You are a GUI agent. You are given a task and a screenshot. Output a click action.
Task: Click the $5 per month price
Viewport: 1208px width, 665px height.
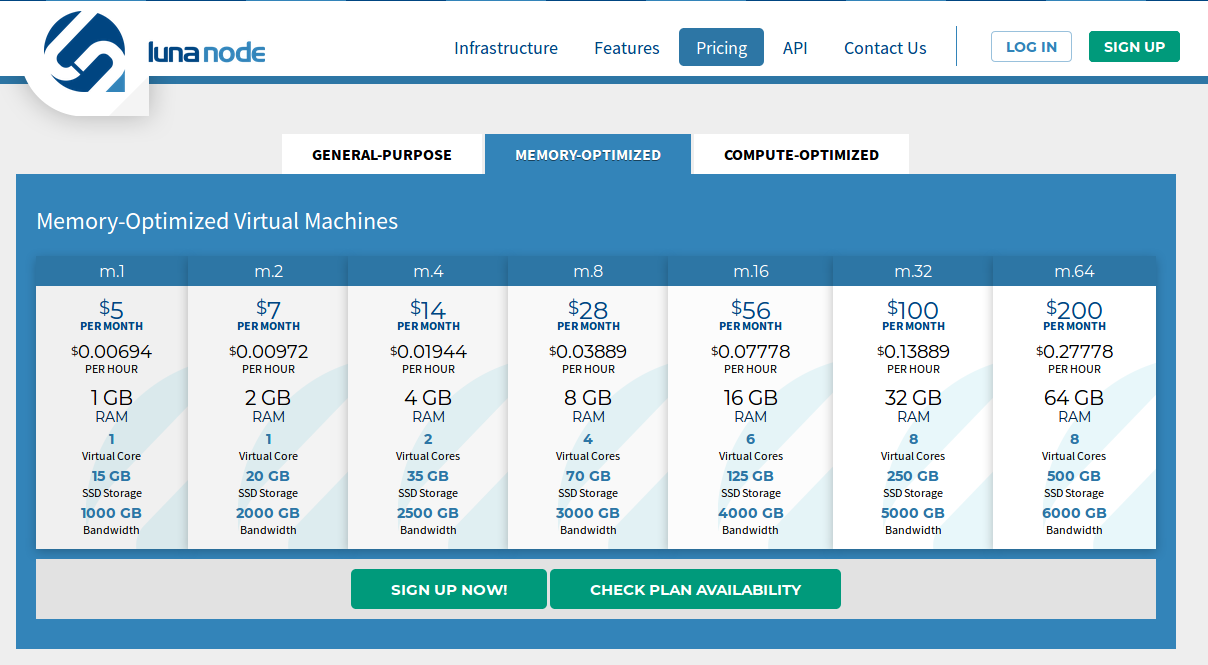click(111, 309)
